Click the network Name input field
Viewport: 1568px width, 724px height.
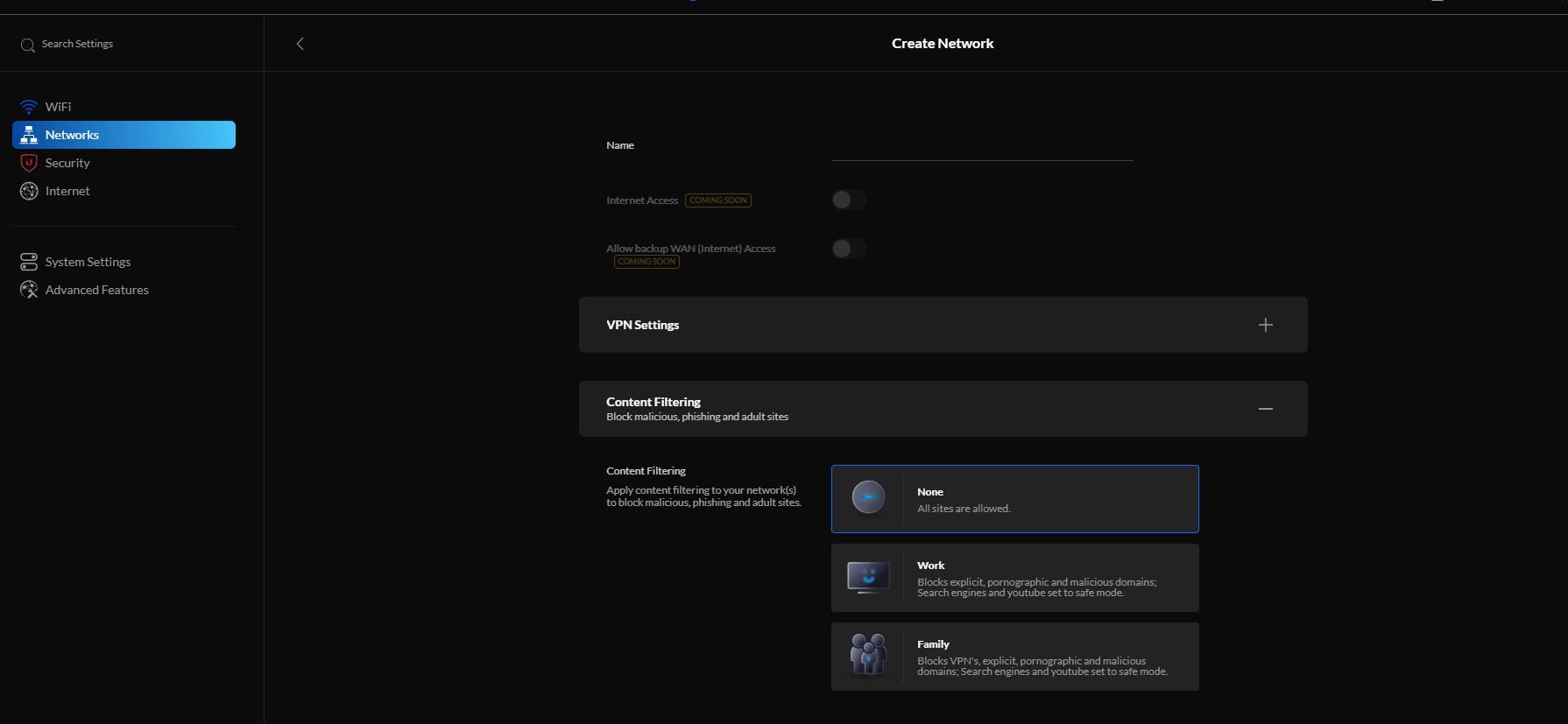[x=981, y=146]
